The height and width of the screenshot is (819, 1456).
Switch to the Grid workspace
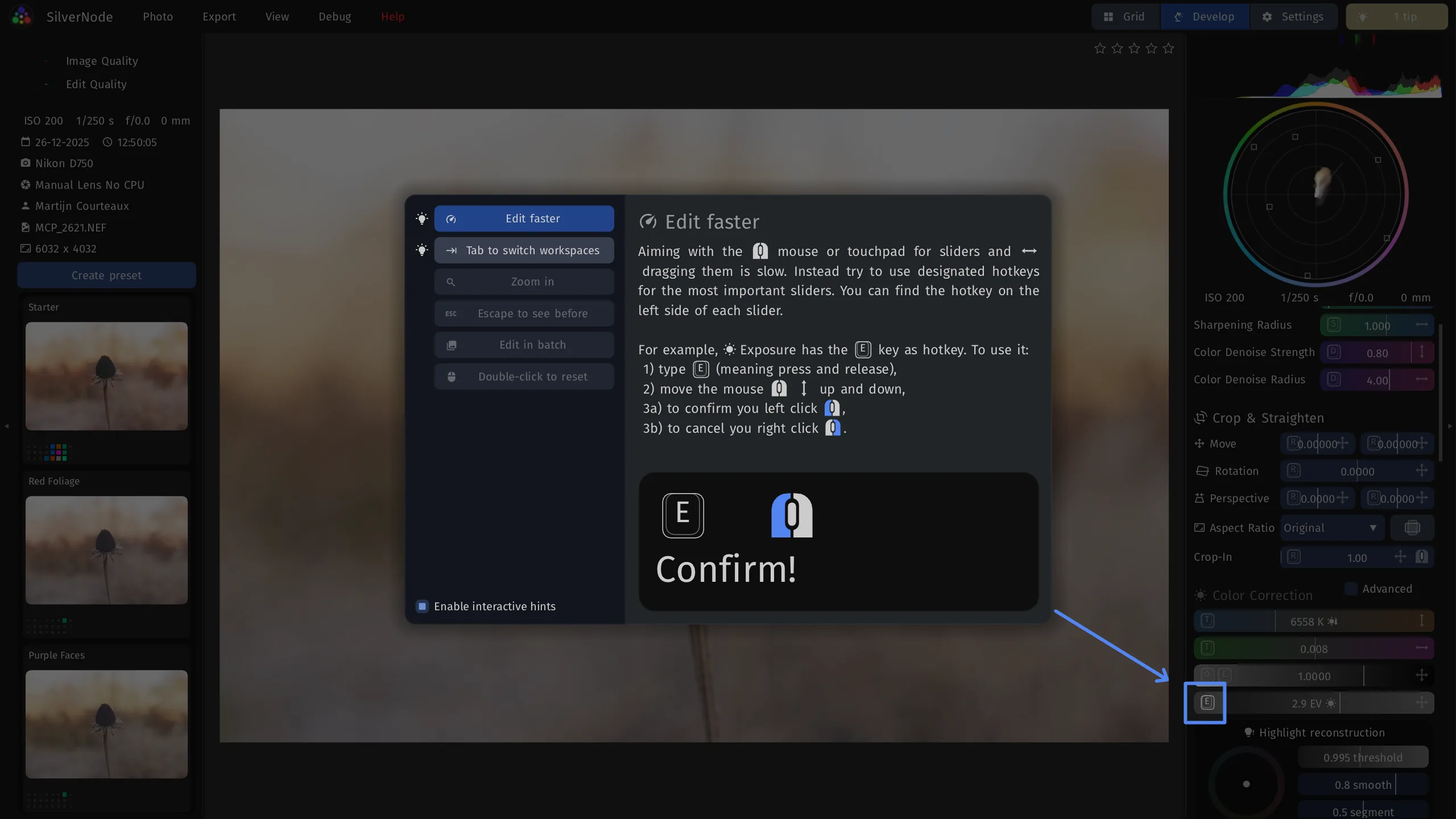point(1125,16)
